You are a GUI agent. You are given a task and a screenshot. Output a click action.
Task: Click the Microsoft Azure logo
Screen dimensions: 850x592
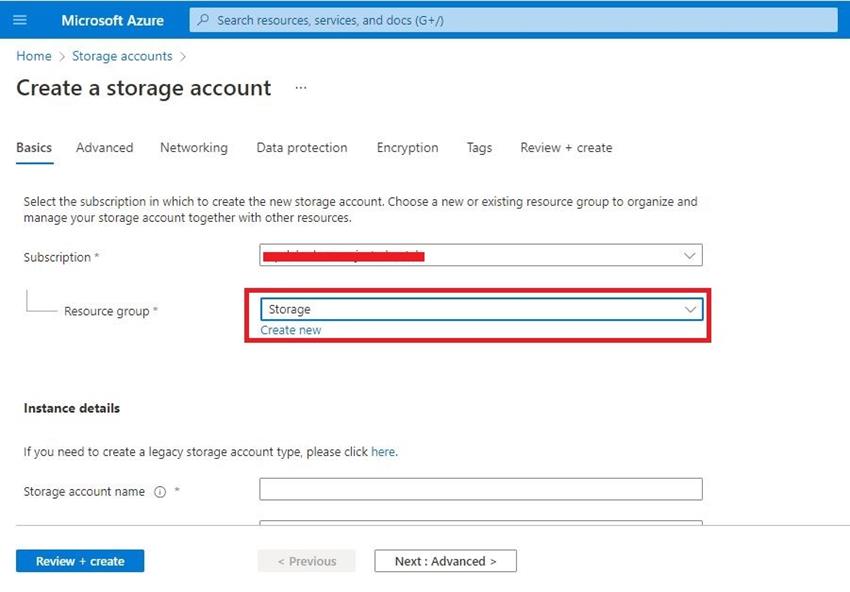point(113,19)
